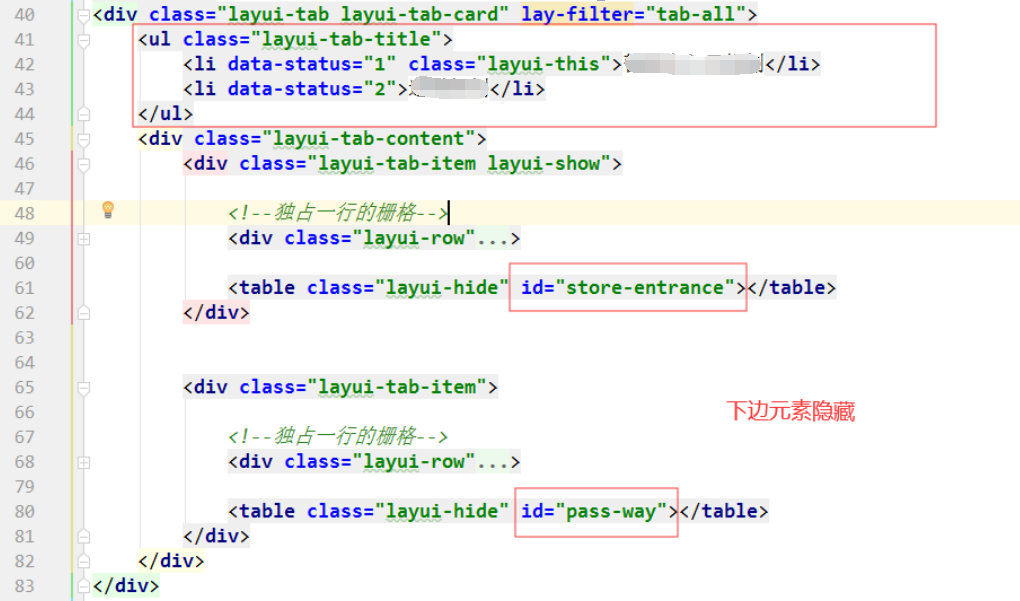1020x601 pixels.
Task: Click line number 40 in the gutter
Action: point(25,15)
